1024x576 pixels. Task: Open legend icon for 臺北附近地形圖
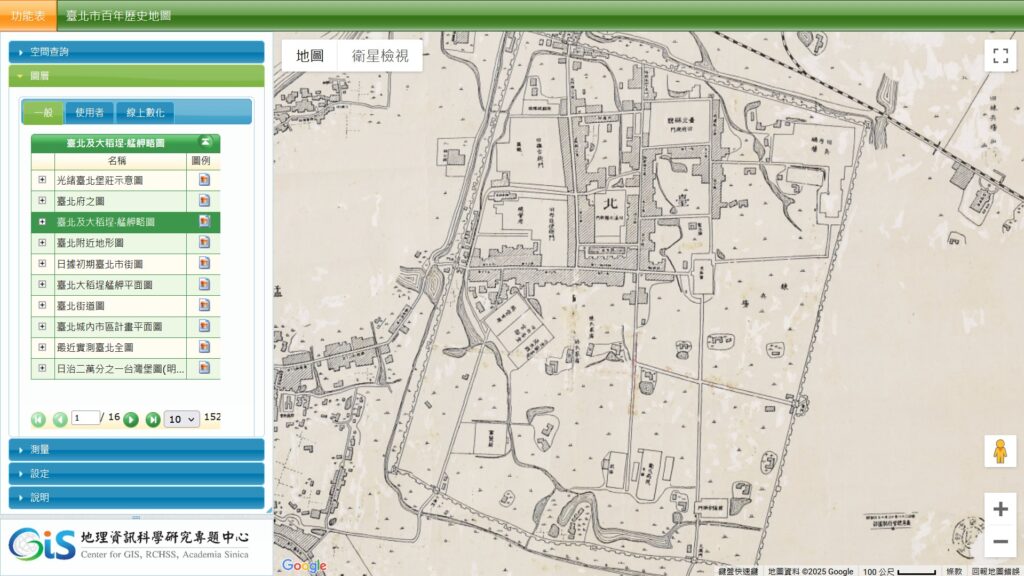[x=204, y=242]
